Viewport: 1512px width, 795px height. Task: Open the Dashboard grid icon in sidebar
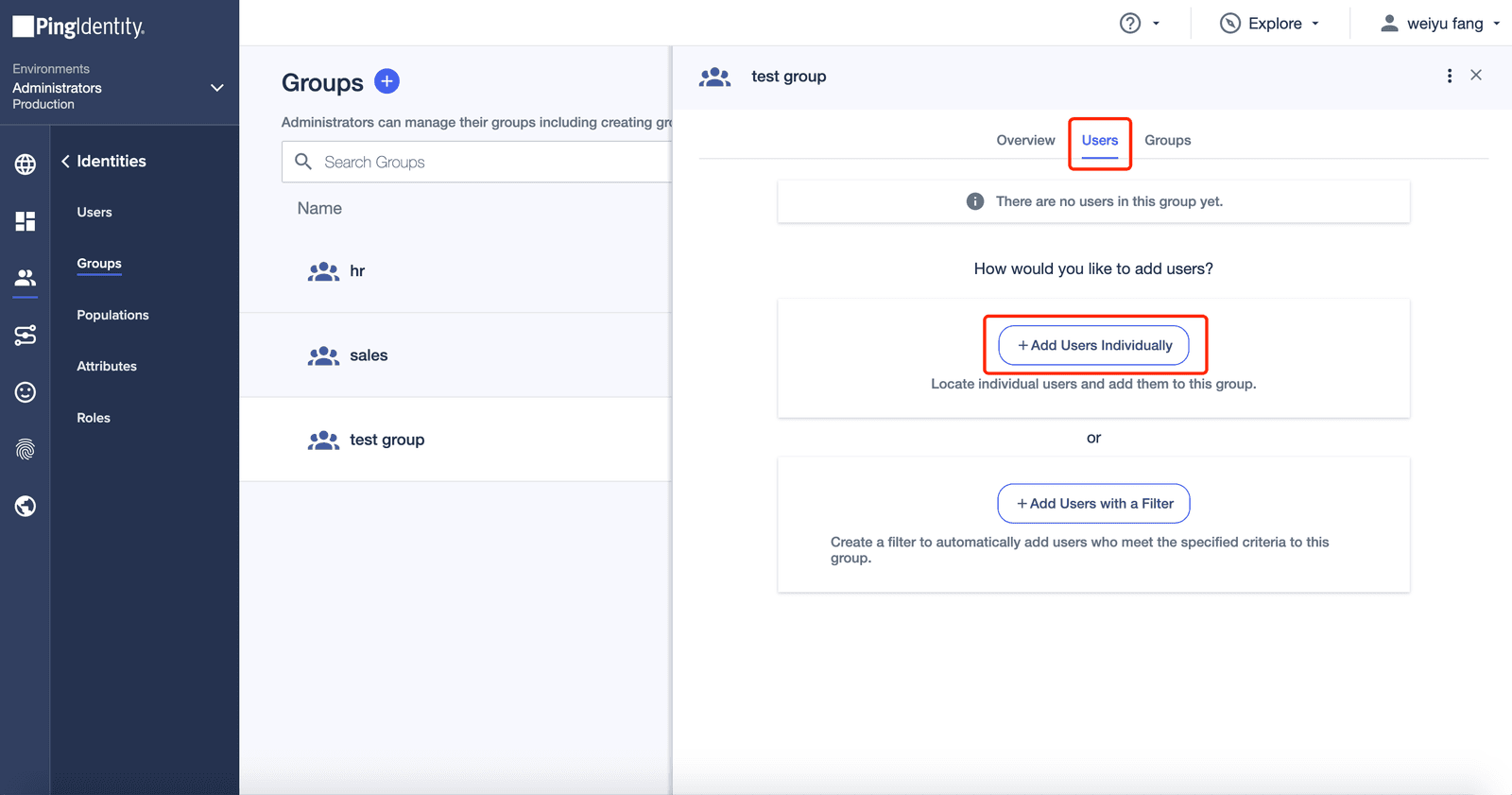tap(26, 221)
